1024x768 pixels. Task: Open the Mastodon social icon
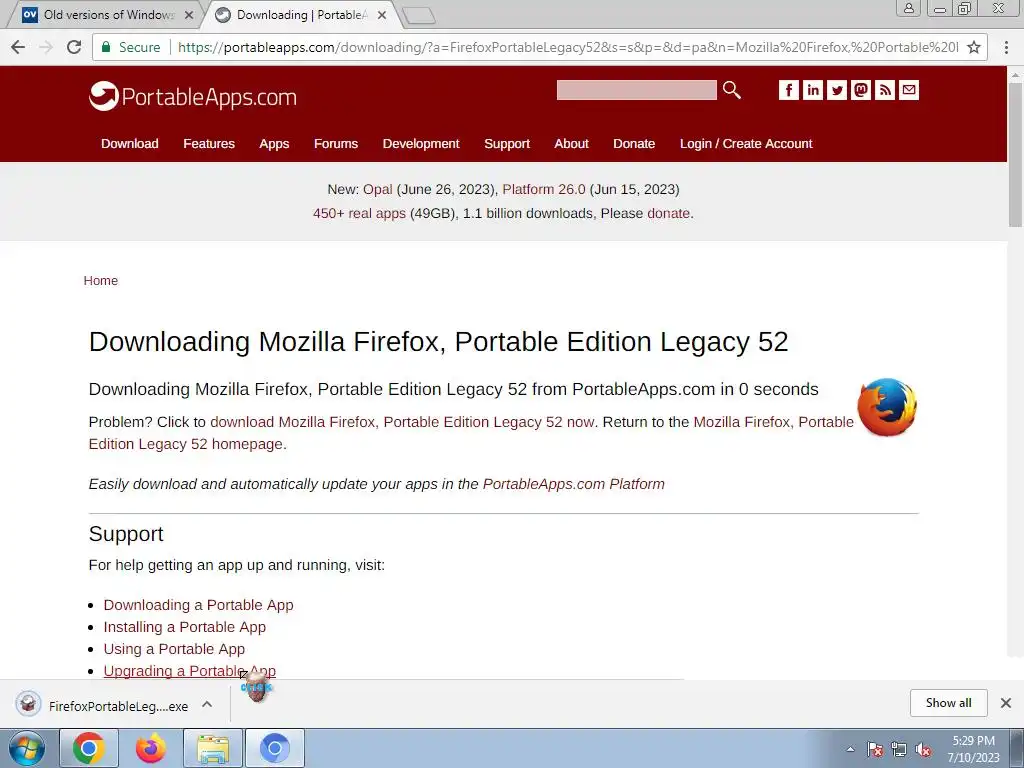(861, 90)
